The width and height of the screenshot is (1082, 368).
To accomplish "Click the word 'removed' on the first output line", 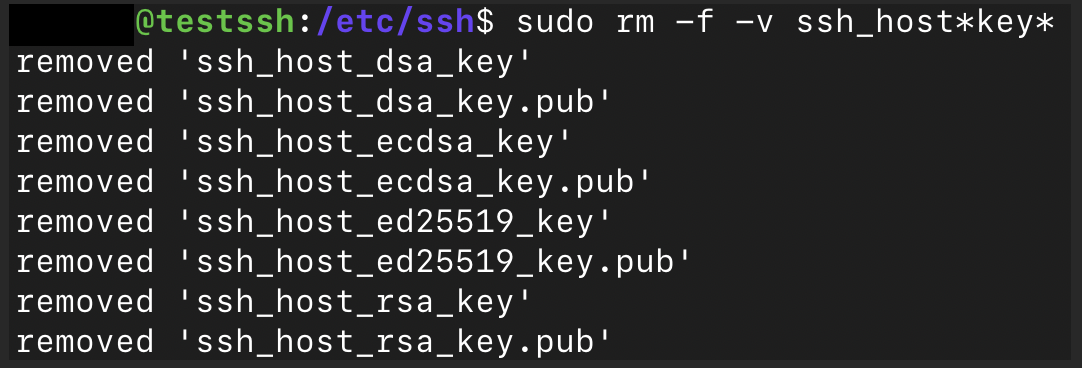I will [x=86, y=64].
